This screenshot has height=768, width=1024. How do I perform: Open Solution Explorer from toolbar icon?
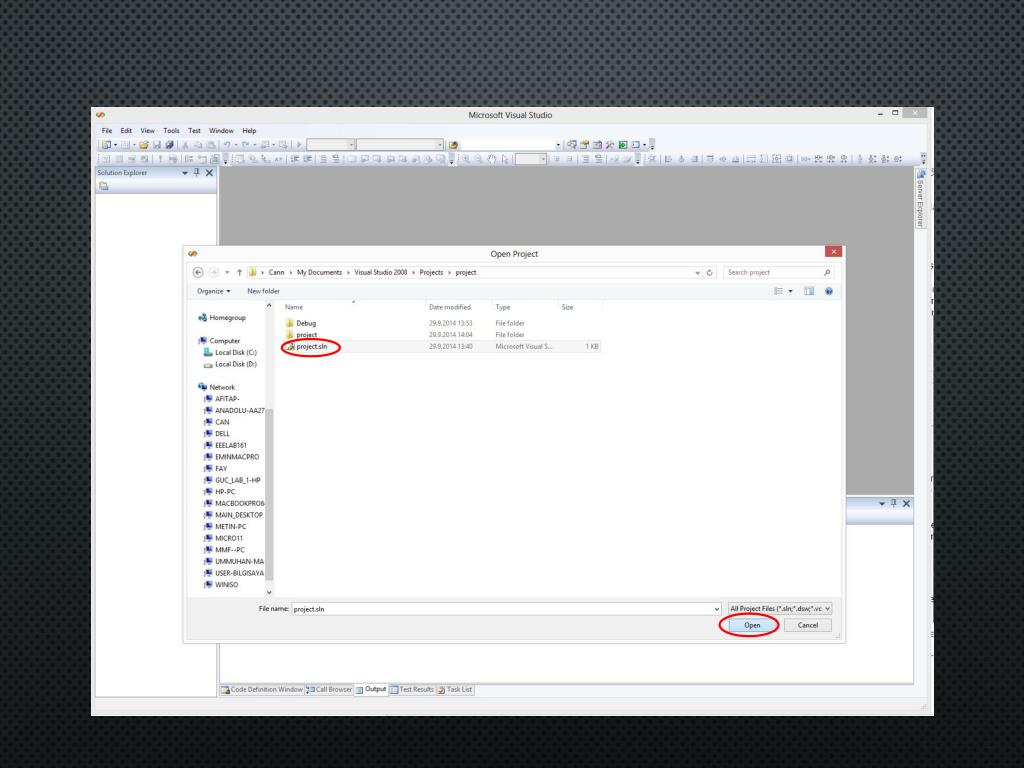(x=572, y=145)
